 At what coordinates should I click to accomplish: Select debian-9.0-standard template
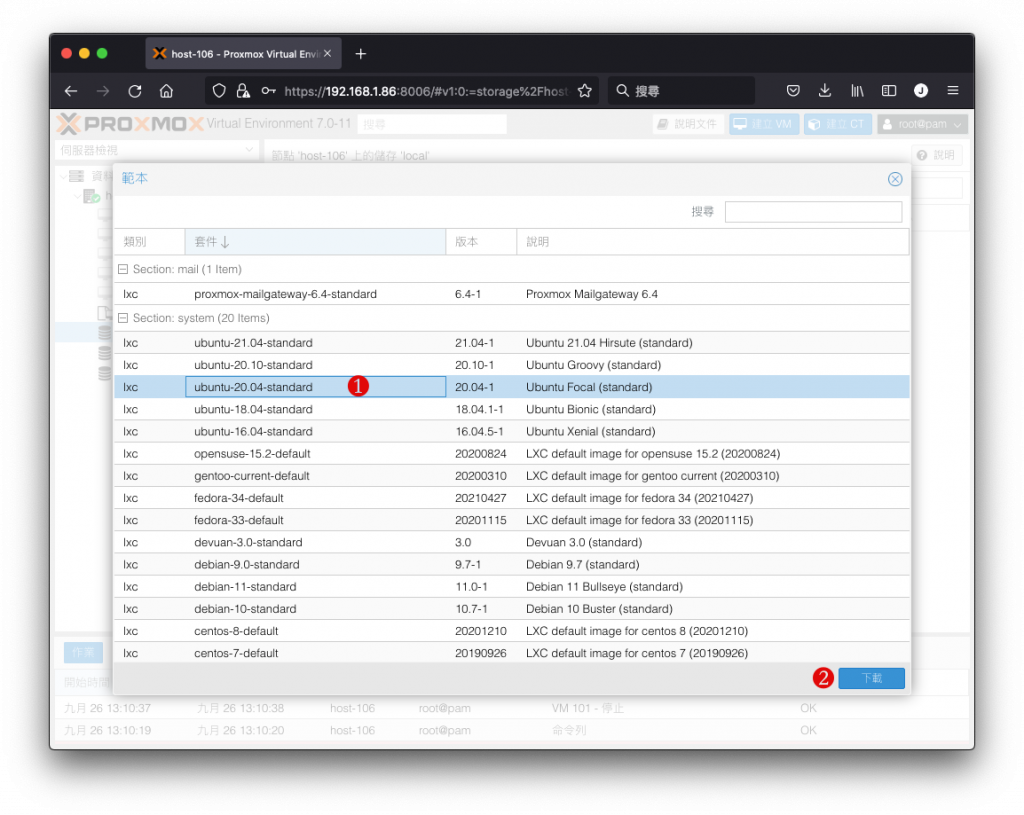click(511, 565)
